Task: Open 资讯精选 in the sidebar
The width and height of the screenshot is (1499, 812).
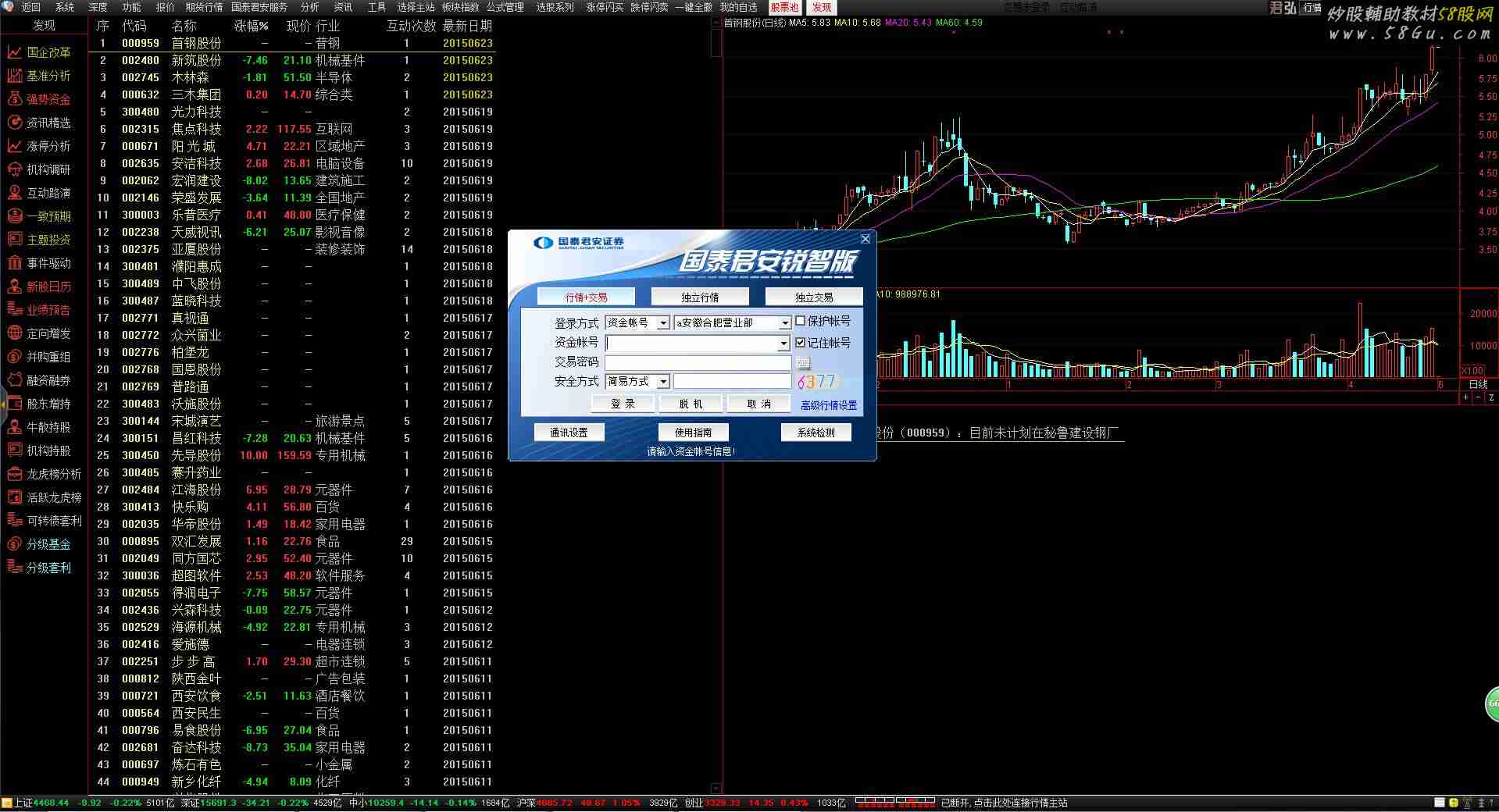Action: pyautogui.click(x=39, y=123)
